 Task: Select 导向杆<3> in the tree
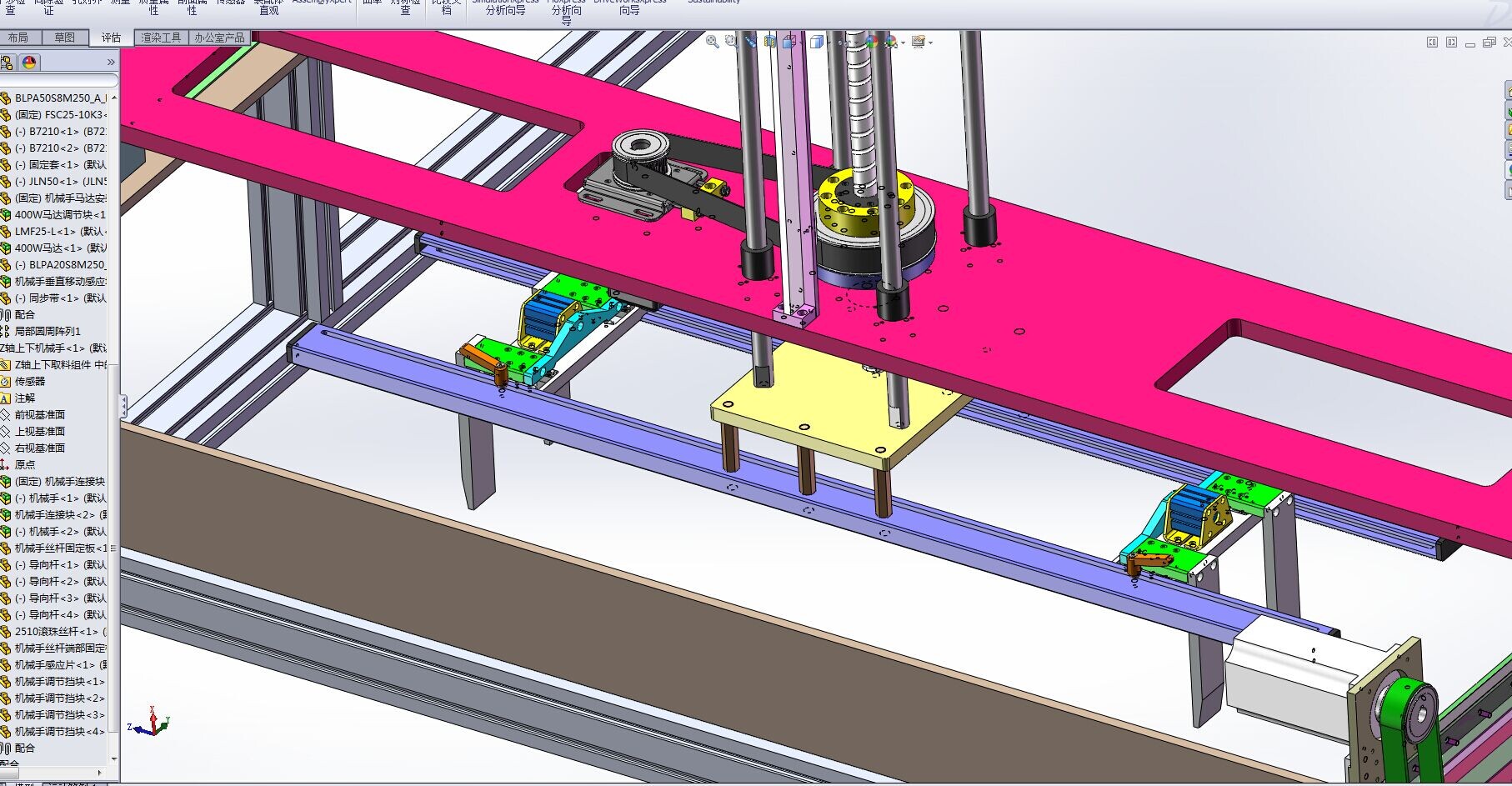point(60,598)
